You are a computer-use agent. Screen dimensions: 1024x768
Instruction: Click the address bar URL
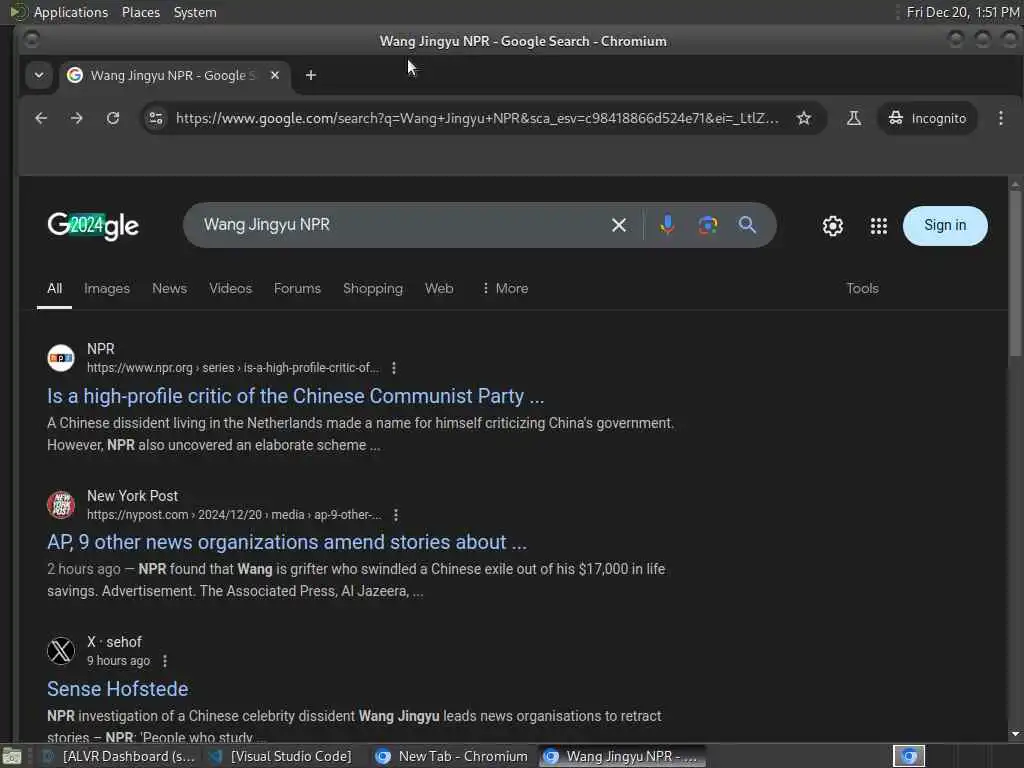pos(477,118)
